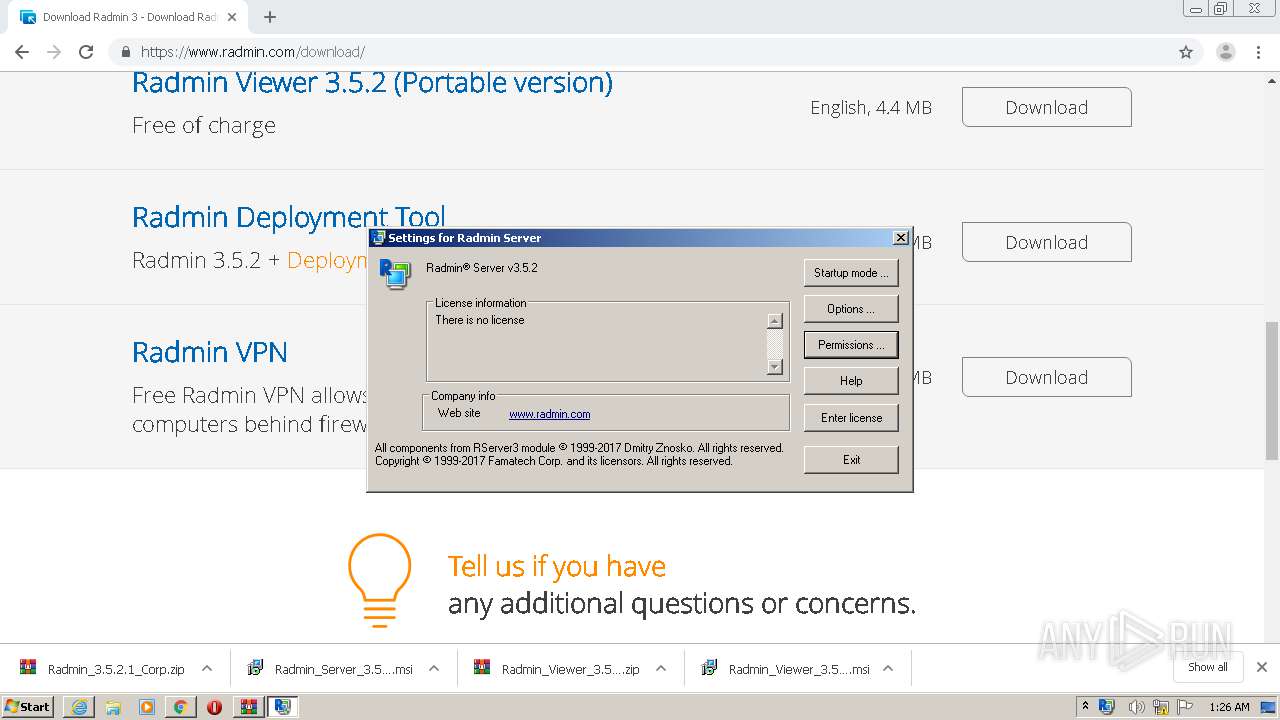
Task: Select the Download Radmin 3 tab
Action: point(129,17)
